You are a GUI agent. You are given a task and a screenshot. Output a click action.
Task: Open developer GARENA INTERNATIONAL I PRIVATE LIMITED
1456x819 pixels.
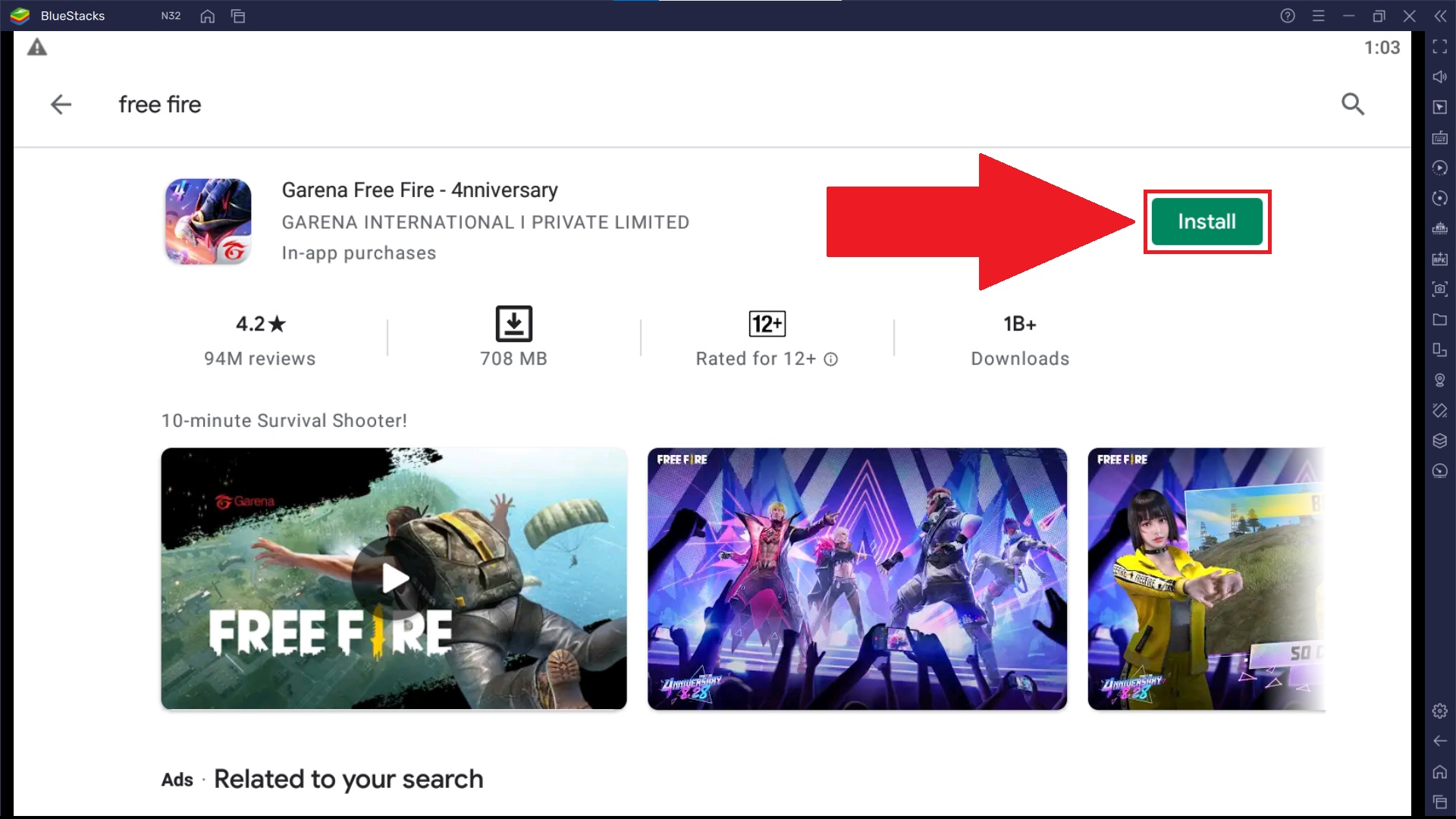pyautogui.click(x=485, y=222)
